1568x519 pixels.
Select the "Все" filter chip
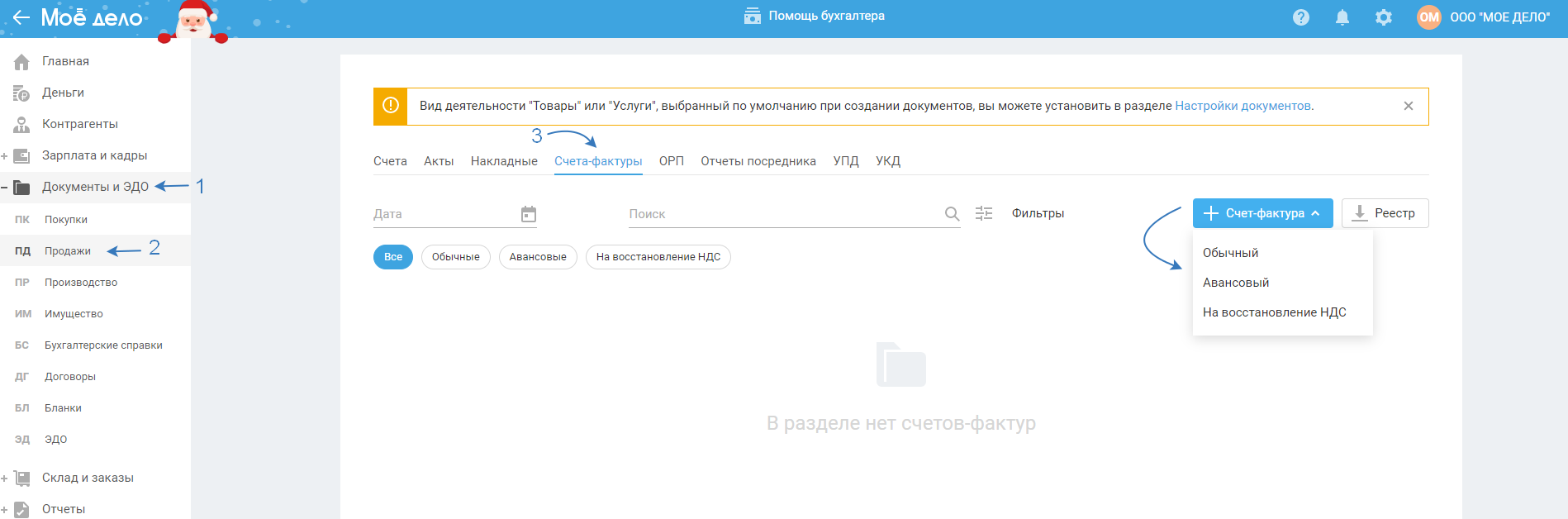tap(393, 257)
